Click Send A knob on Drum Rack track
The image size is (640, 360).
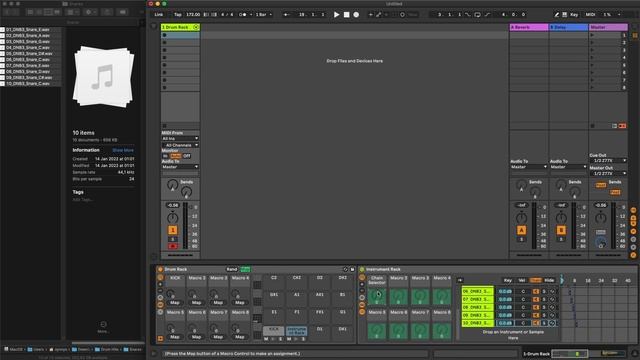coord(173,185)
